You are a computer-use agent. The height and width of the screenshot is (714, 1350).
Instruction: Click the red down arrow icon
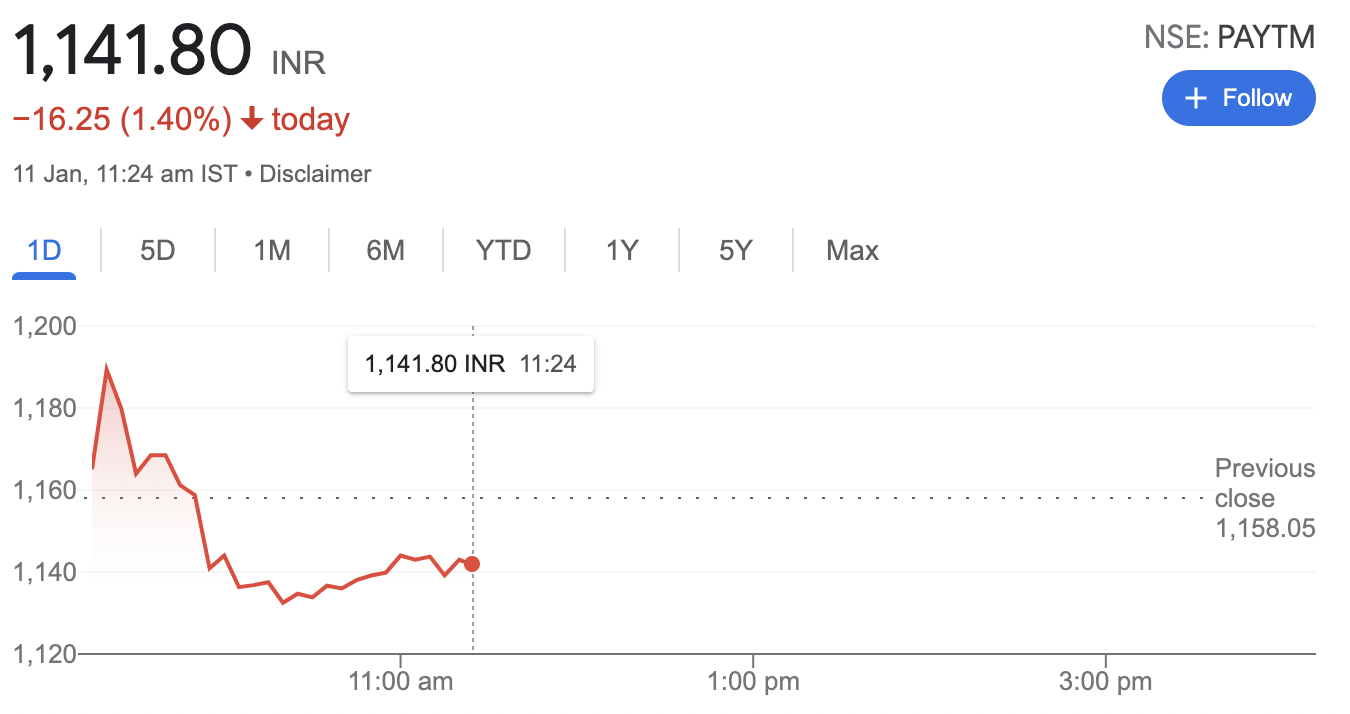(253, 120)
